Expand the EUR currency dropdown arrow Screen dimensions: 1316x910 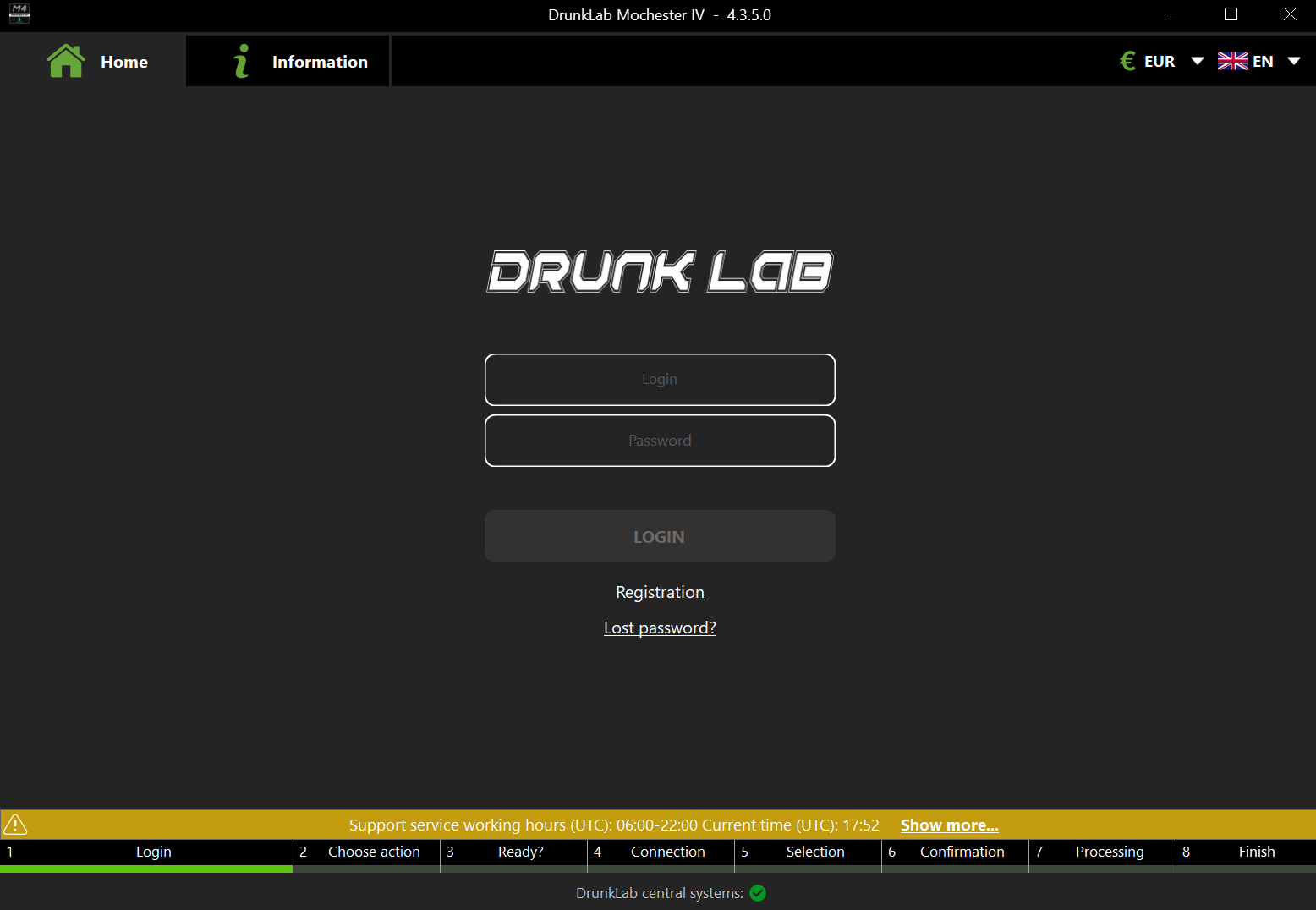pos(1197,61)
